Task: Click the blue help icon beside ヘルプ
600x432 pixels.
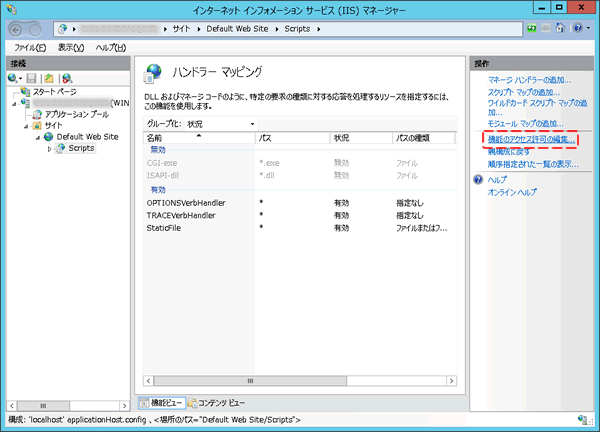Action: pyautogui.click(x=478, y=179)
